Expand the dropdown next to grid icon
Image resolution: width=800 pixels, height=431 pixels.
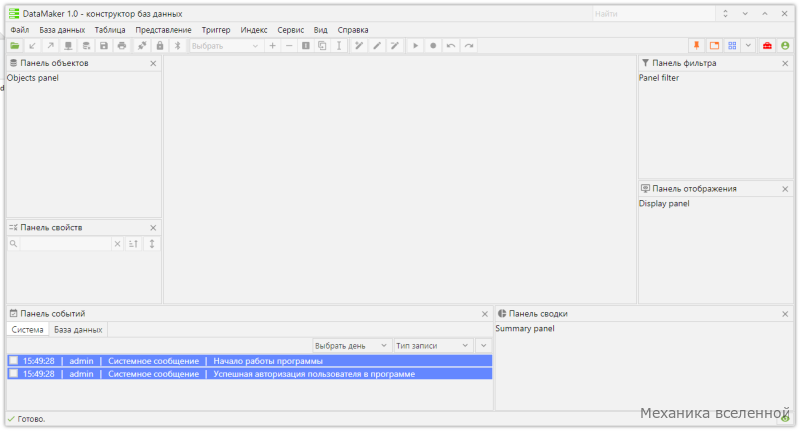[748, 46]
